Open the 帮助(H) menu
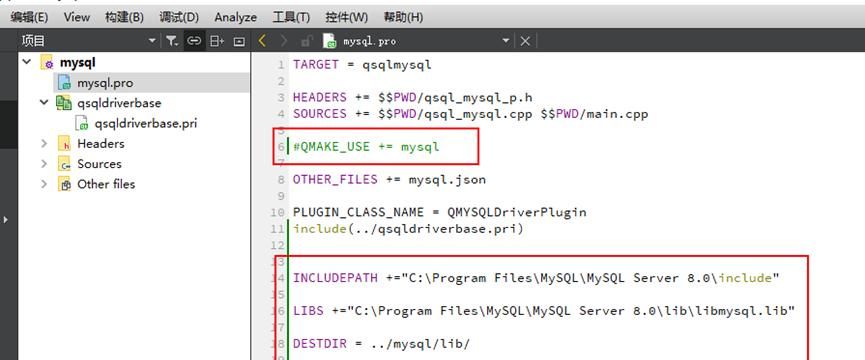 (403, 17)
